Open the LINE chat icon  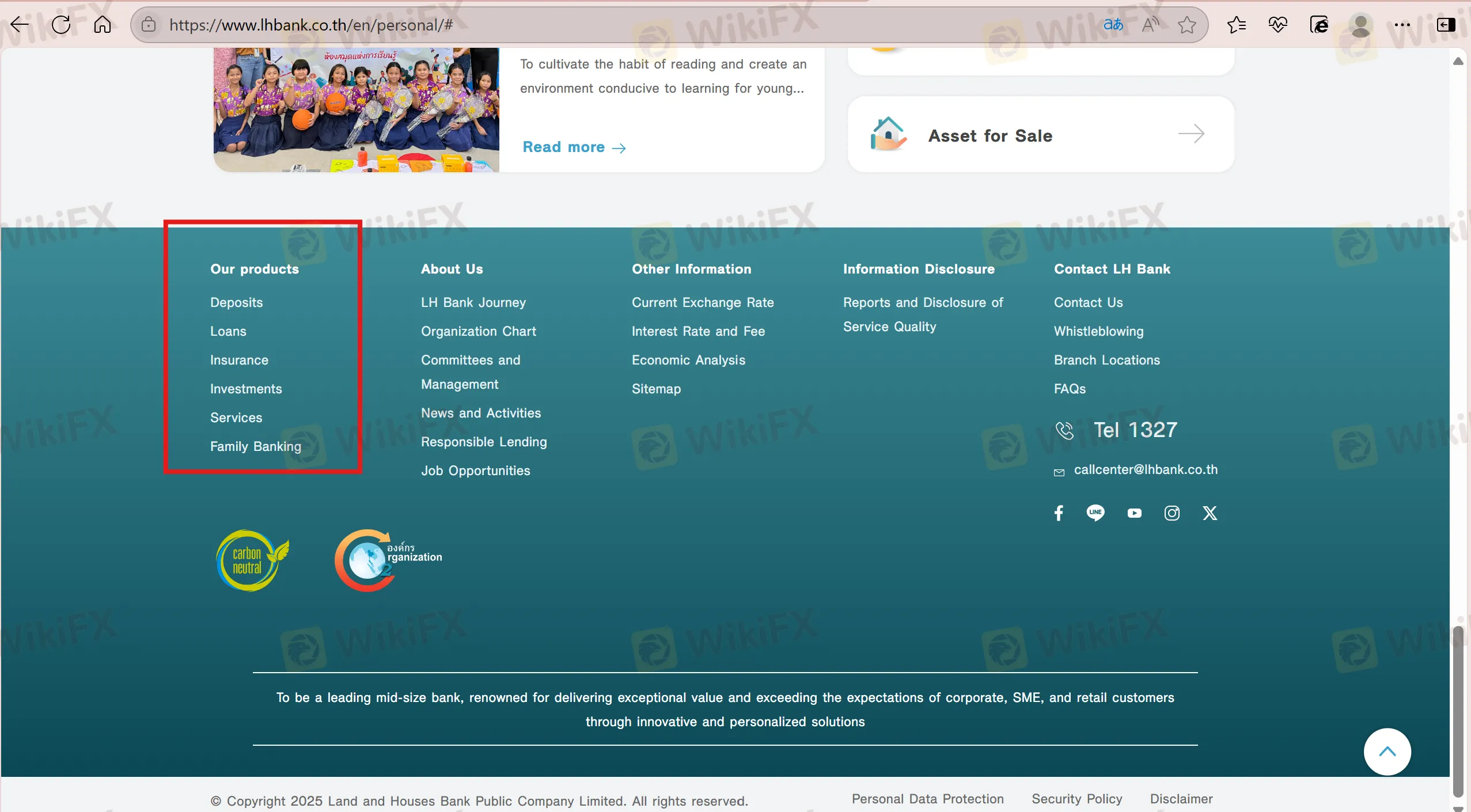point(1095,513)
